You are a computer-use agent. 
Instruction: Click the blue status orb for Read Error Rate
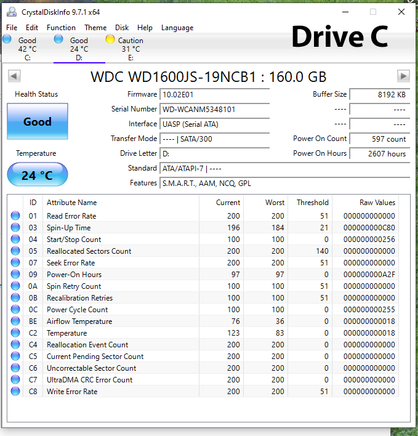click(15, 216)
